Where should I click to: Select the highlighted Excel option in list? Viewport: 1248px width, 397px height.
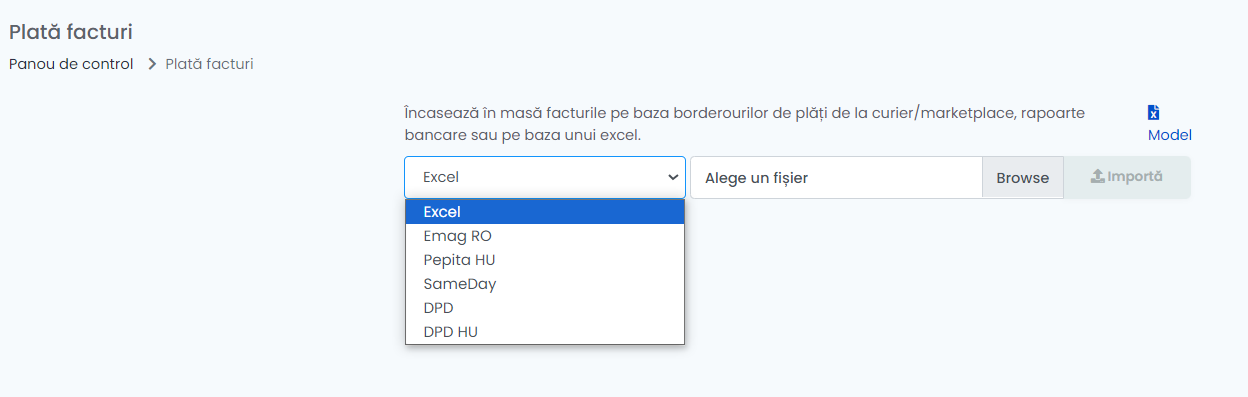pyautogui.click(x=545, y=212)
